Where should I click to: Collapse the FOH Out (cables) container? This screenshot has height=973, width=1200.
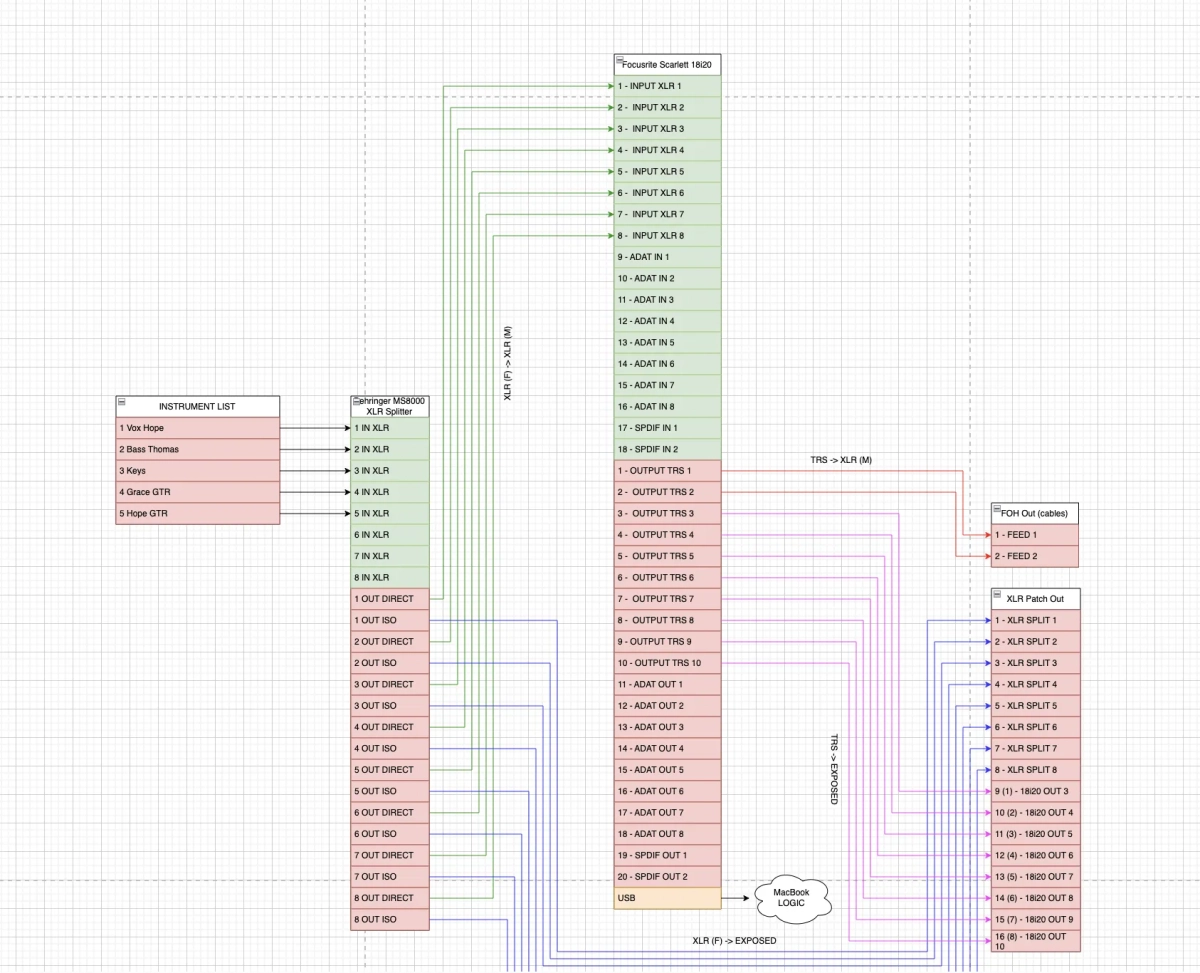(x=997, y=509)
